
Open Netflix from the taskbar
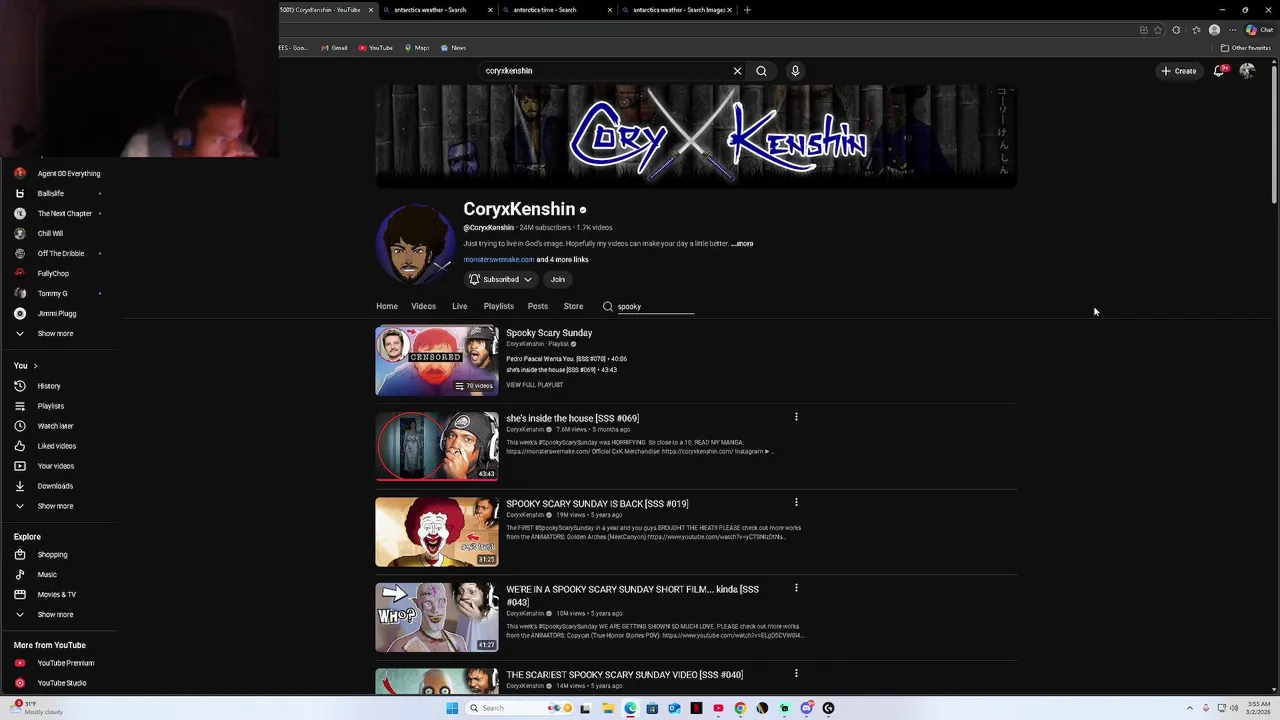pos(696,708)
